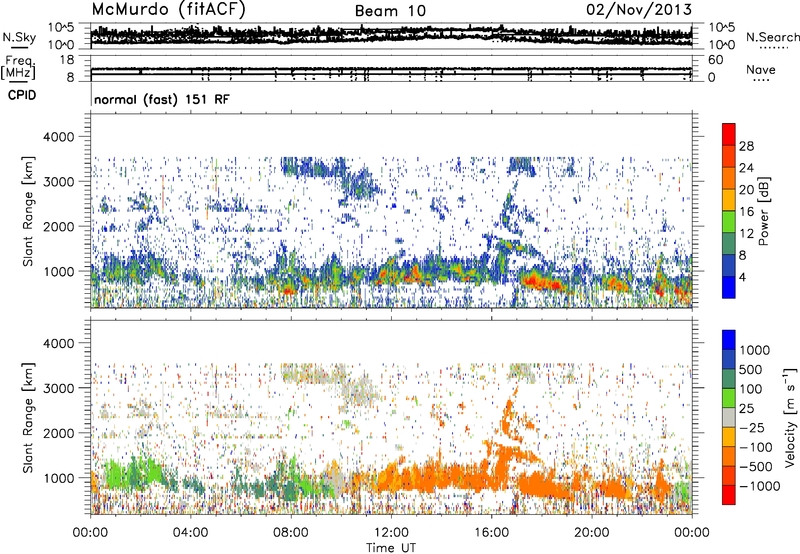Click the '500' value on Velocity colorbar
Screen dimensions: 800x554
(x=752, y=369)
